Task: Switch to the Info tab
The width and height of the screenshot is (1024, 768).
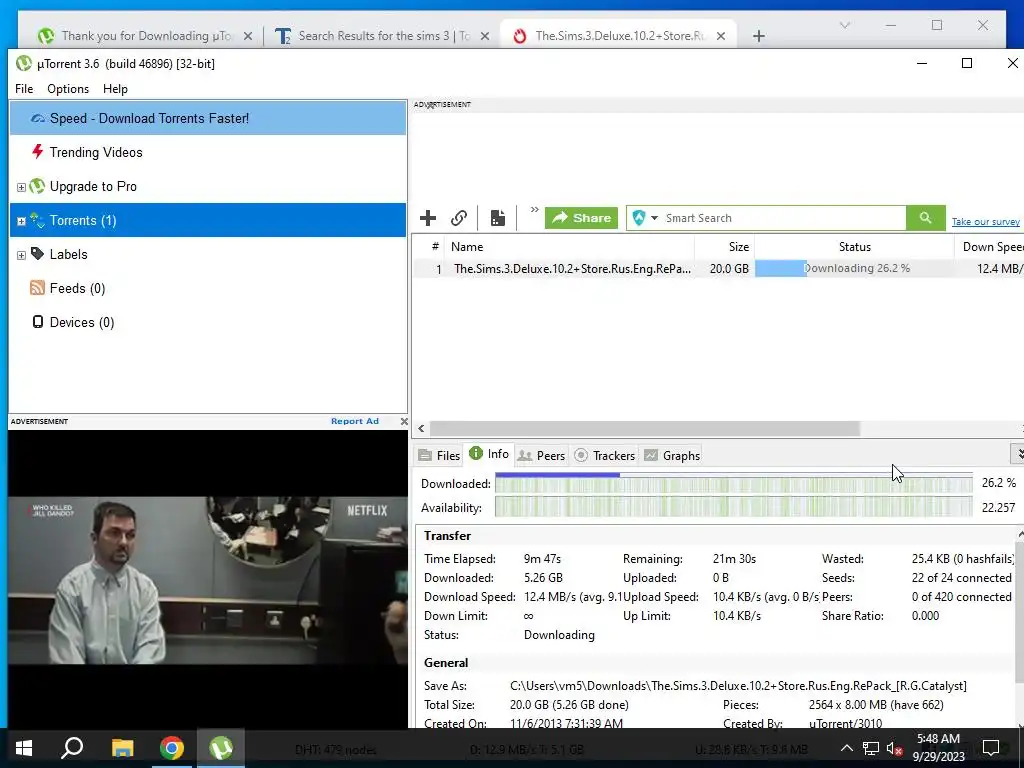Action: [489, 454]
